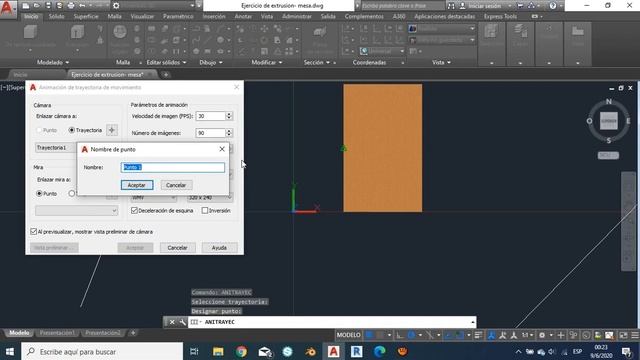Toggle the Inversión checkbox
This screenshot has height=360, width=640.
(205, 211)
